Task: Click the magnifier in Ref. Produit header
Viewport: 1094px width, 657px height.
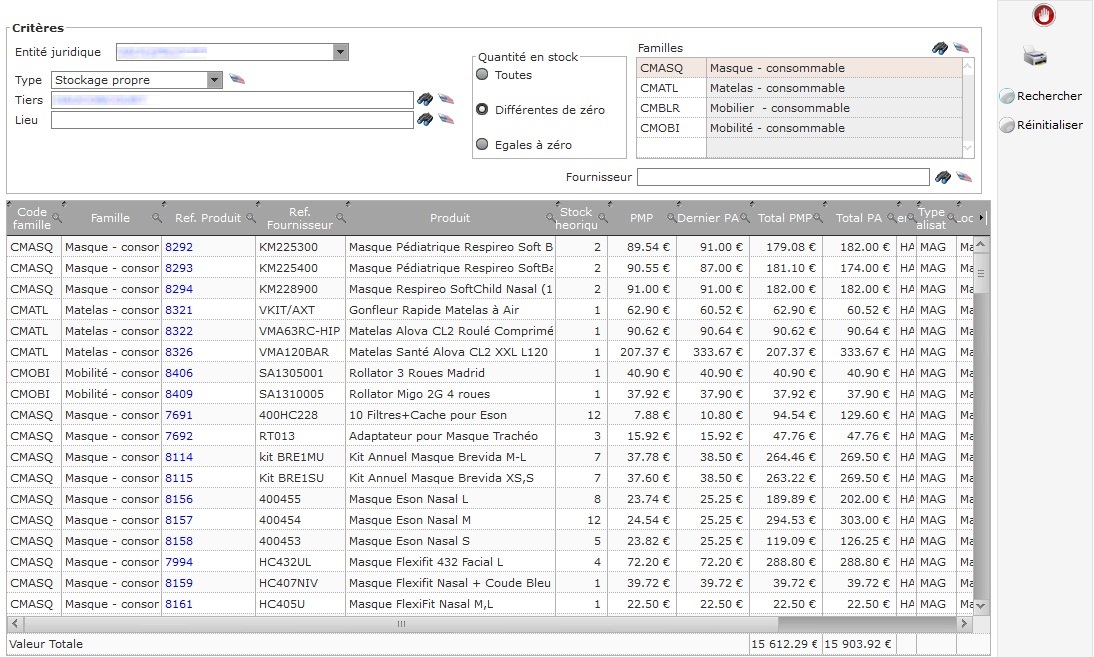Action: 251,218
